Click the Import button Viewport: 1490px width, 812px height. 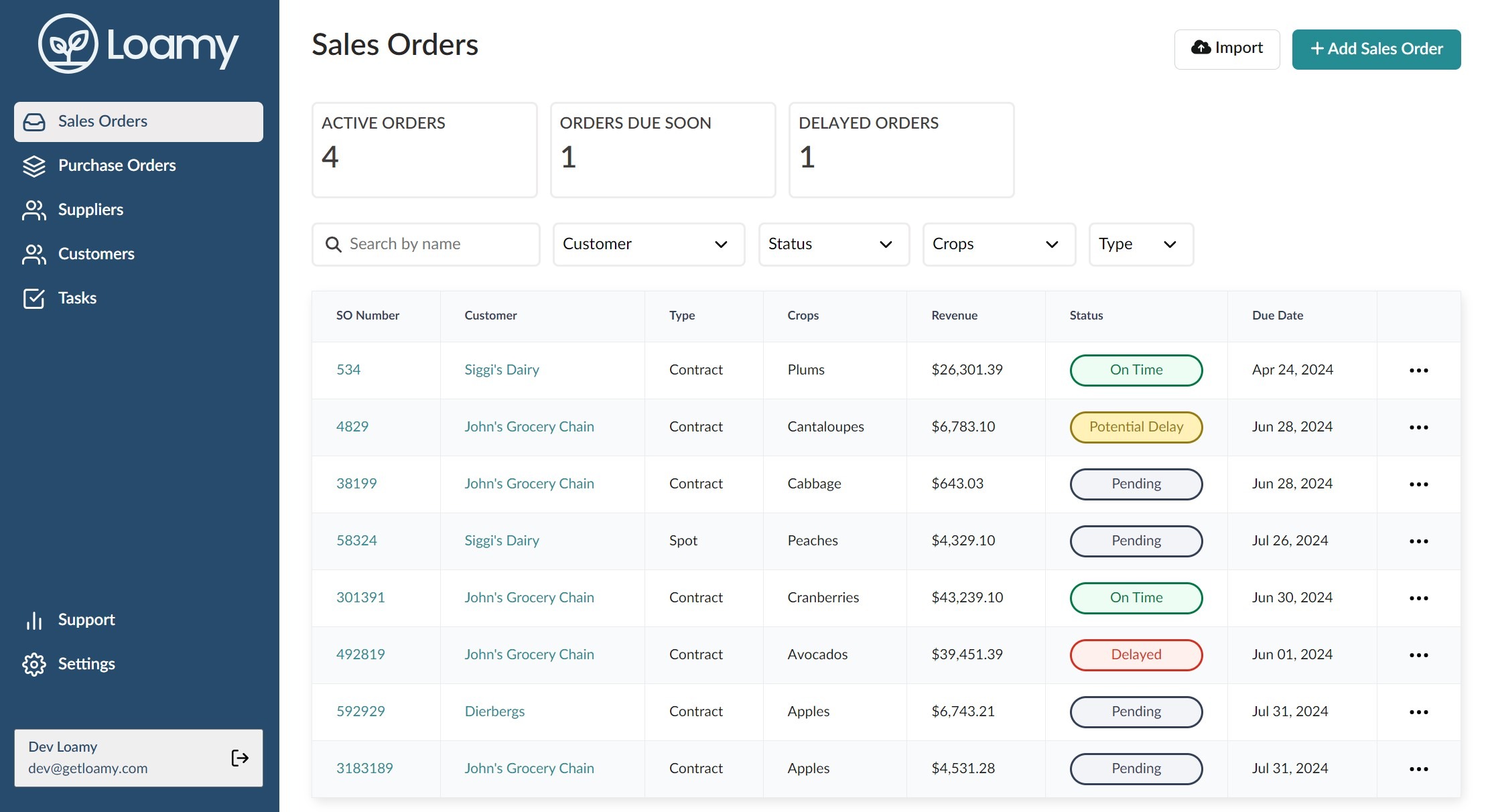[1227, 49]
